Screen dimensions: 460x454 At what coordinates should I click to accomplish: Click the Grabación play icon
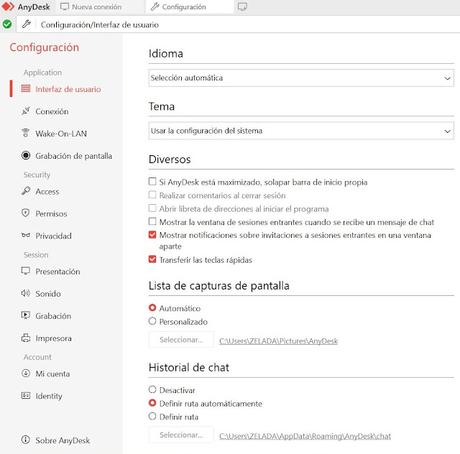26,315
